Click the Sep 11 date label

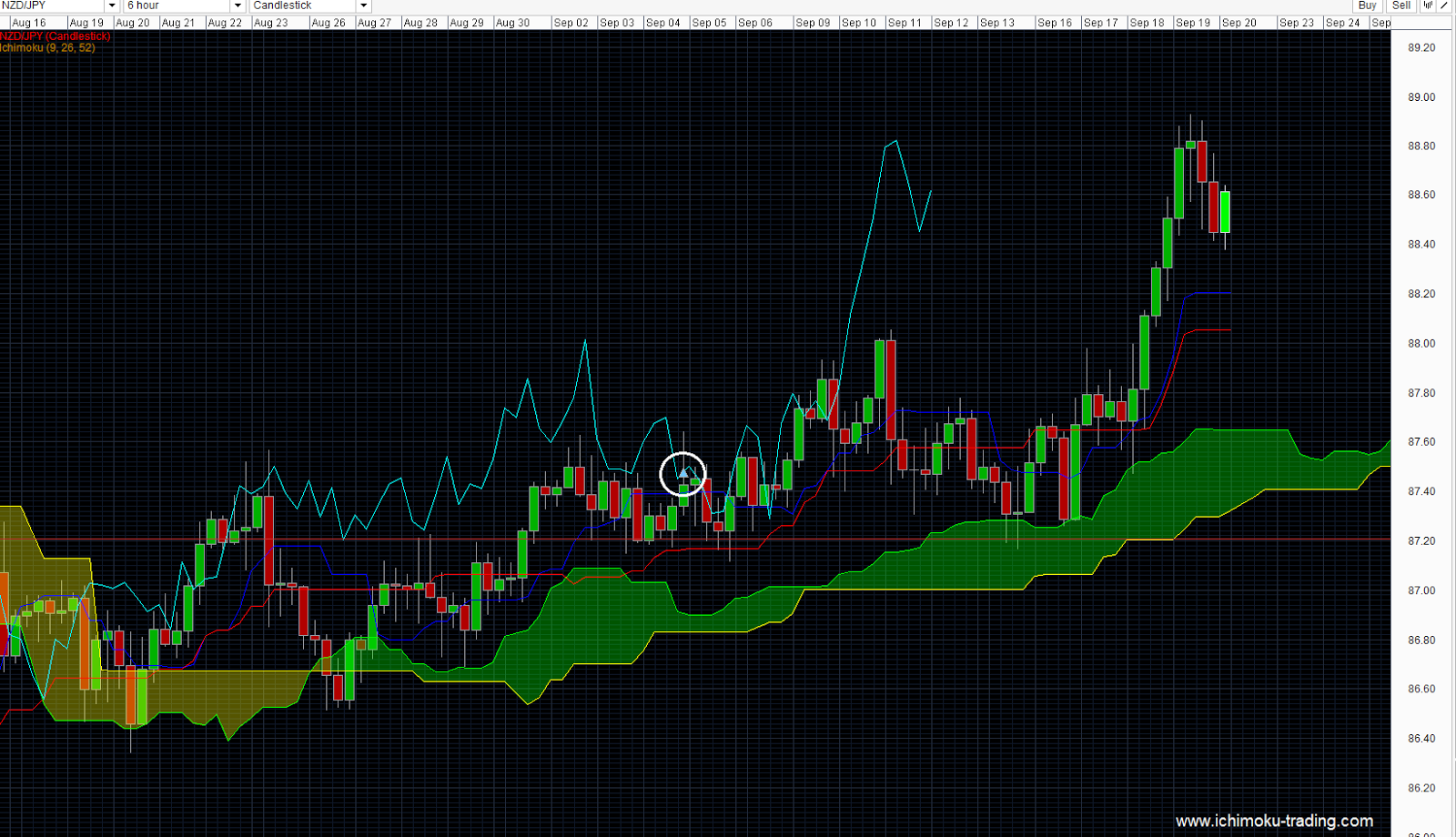tap(905, 23)
